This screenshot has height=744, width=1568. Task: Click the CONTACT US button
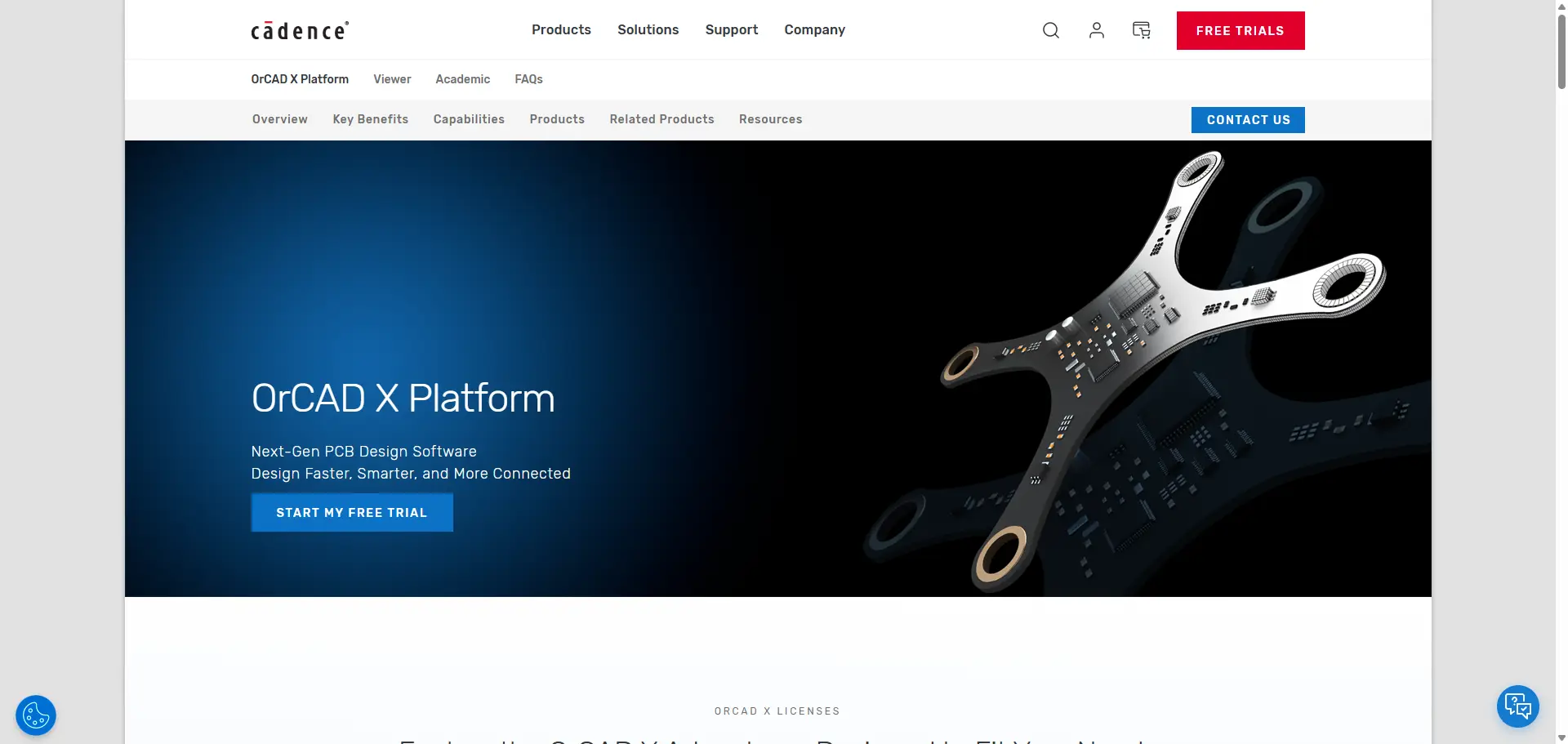(1248, 120)
